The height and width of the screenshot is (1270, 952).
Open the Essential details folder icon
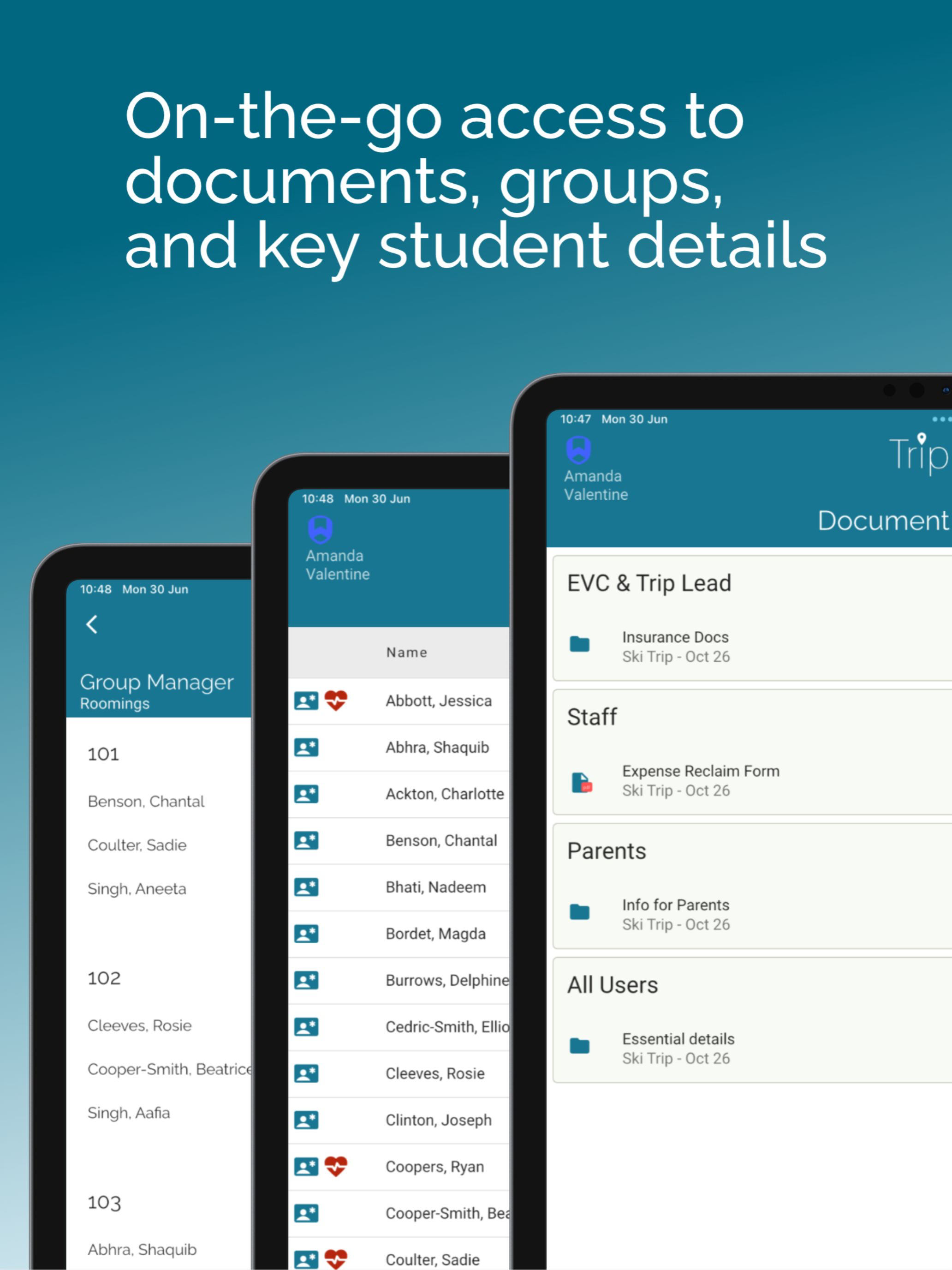(580, 1046)
